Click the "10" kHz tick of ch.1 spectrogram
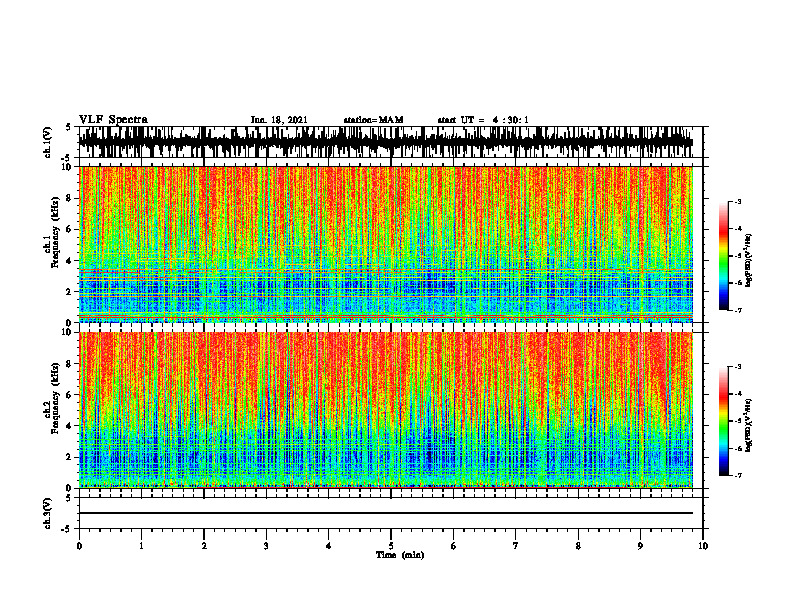 coord(68,167)
